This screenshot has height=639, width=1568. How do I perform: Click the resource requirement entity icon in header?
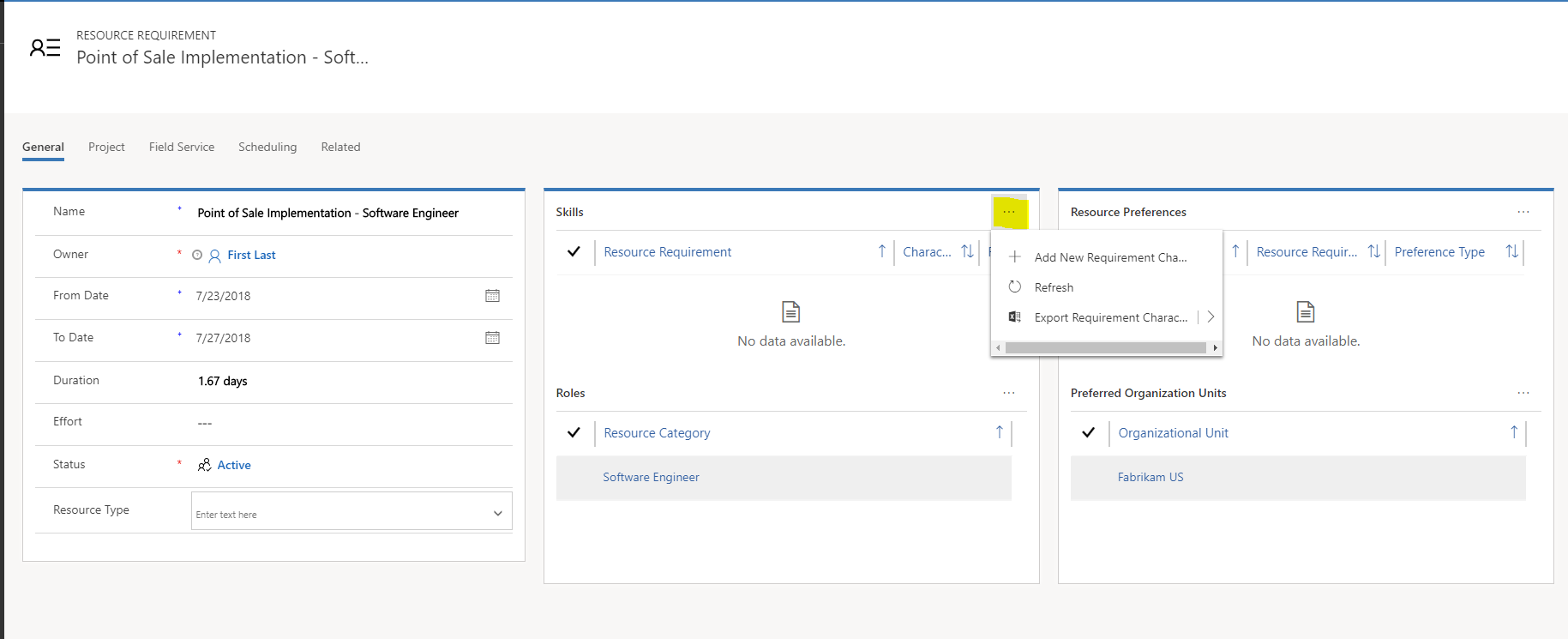coord(45,48)
